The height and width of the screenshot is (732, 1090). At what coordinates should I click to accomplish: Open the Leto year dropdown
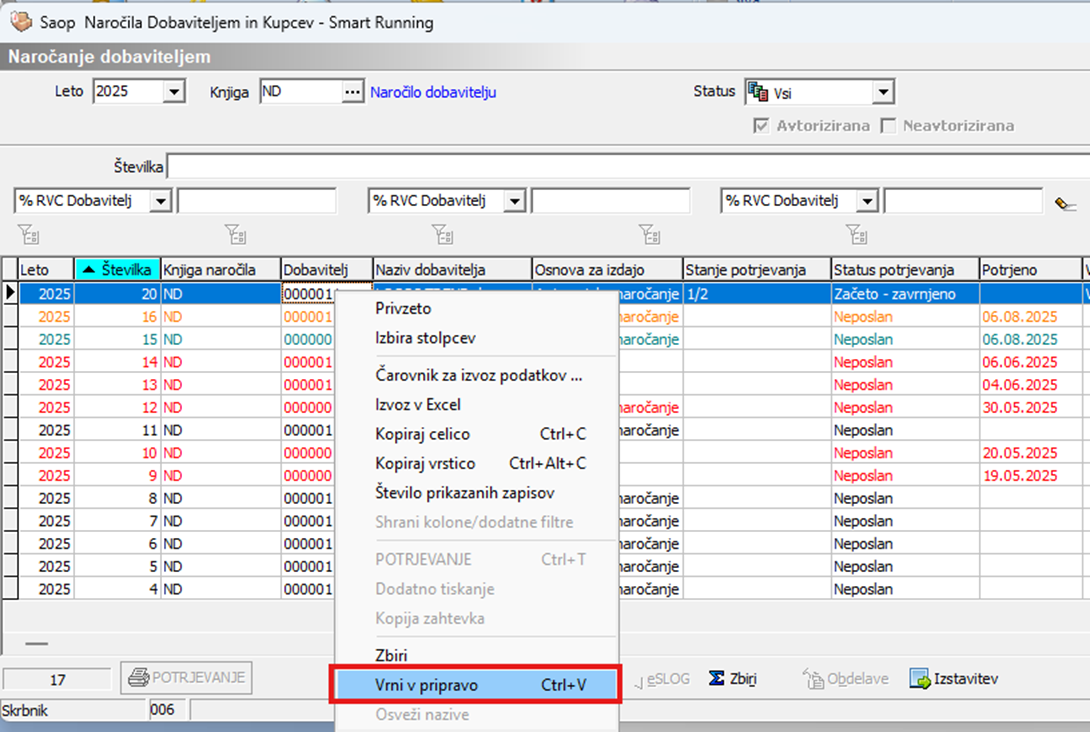[174, 92]
